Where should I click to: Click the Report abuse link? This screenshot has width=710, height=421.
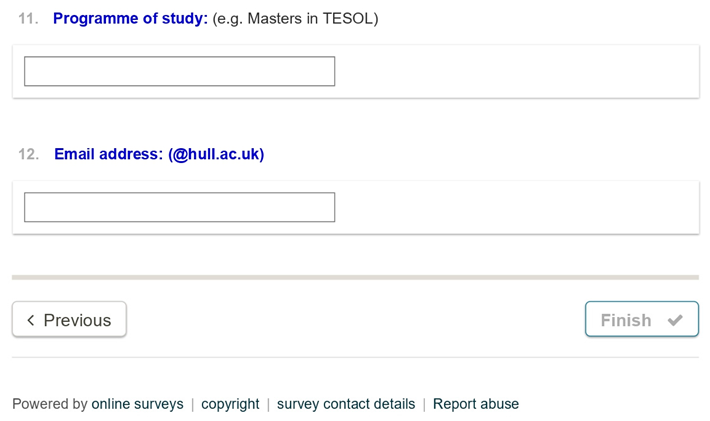click(x=476, y=404)
